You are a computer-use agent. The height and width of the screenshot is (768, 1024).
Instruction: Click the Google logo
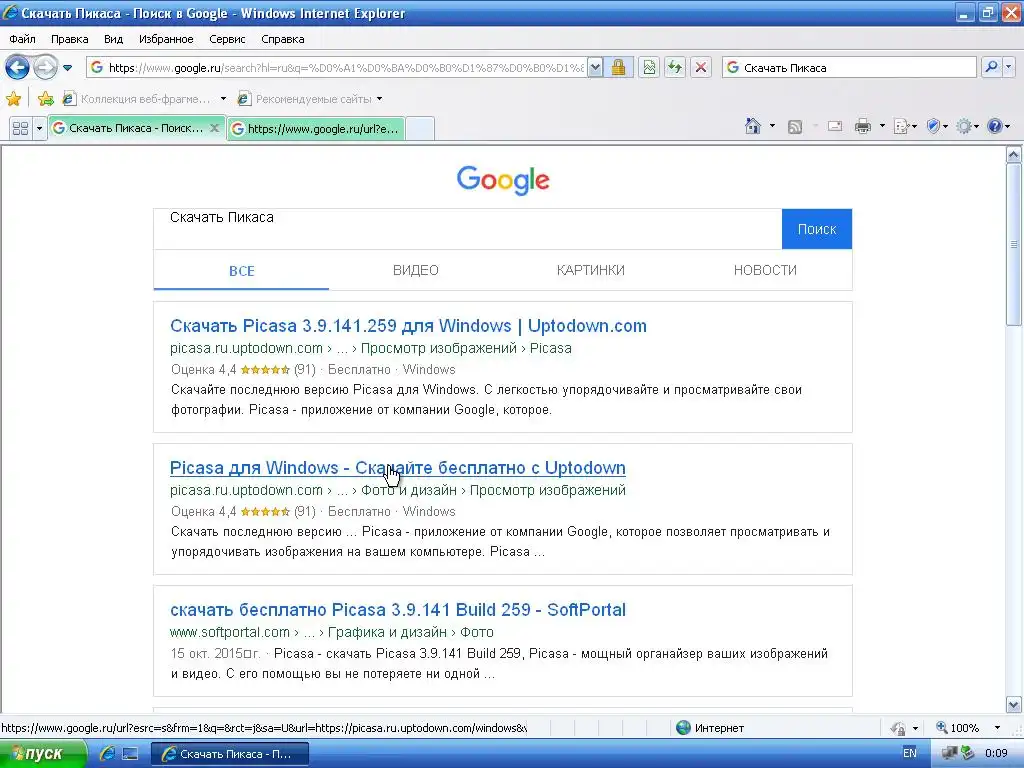[x=503, y=180]
